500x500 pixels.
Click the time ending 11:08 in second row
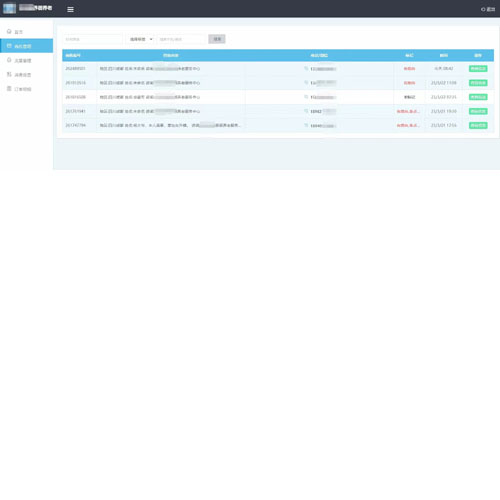(444, 83)
